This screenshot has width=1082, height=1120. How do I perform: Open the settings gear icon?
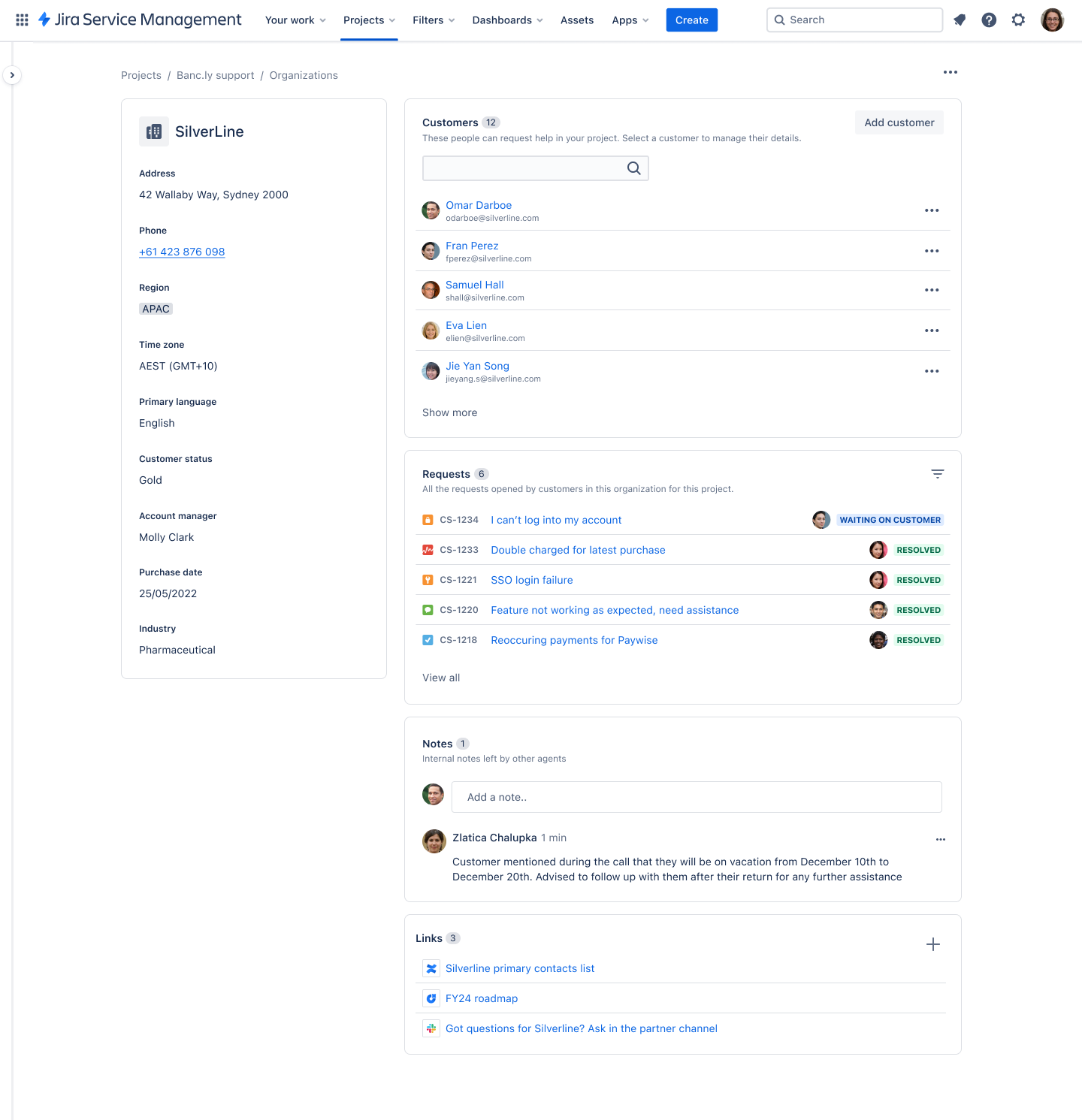(x=1018, y=20)
